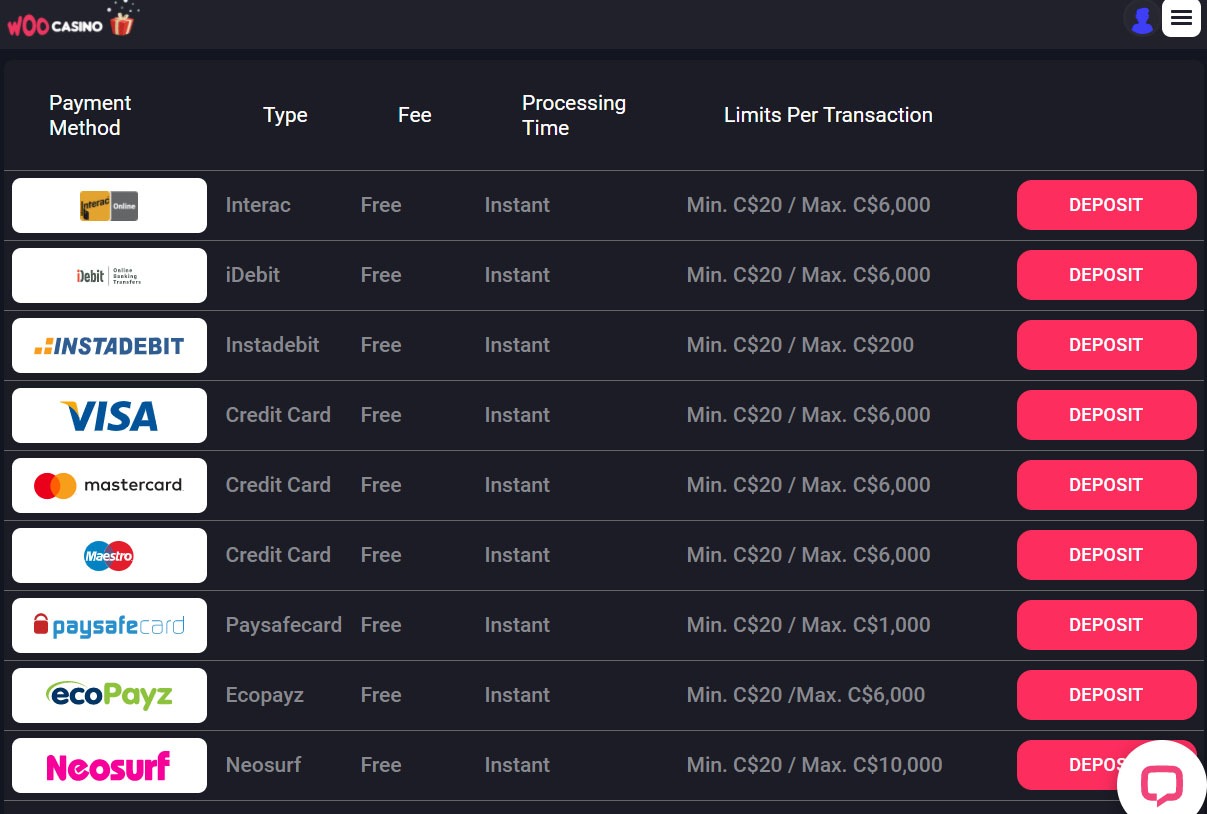
Task: Open the live chat bubble
Action: pyautogui.click(x=1161, y=785)
